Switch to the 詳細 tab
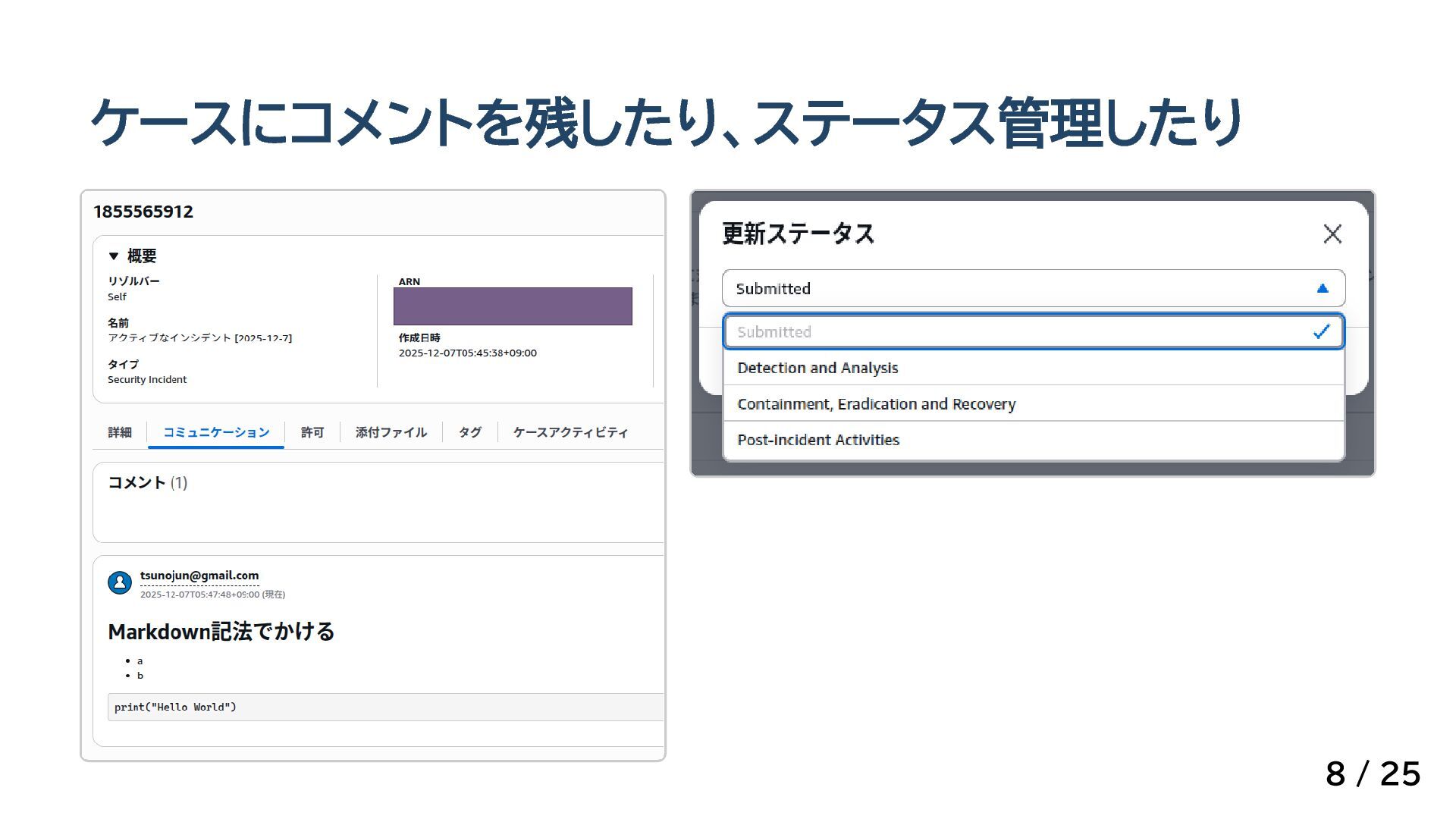1456x819 pixels. coord(120,432)
